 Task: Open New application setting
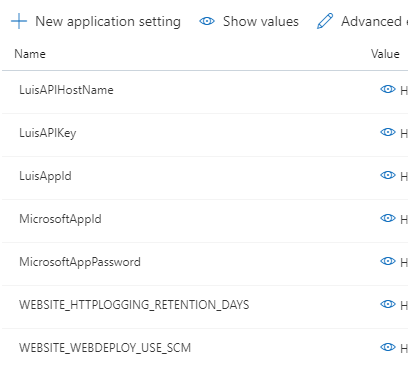[108, 22]
